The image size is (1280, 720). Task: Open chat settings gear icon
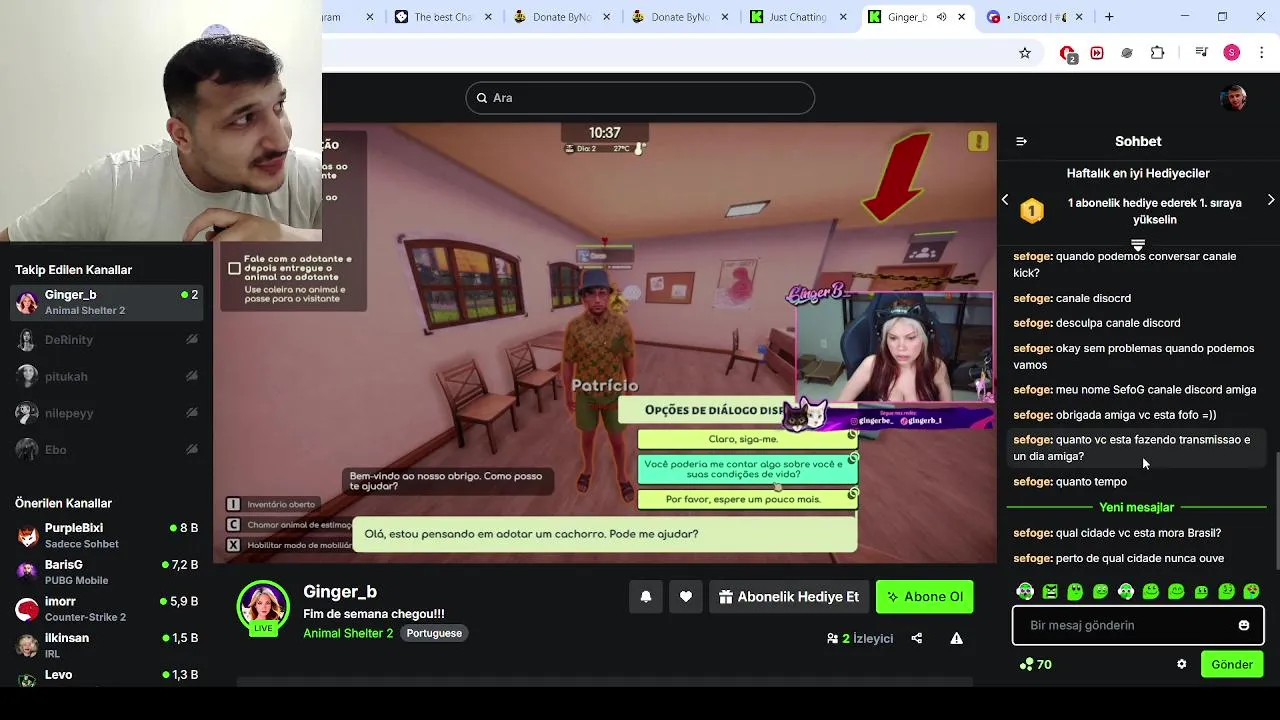[1181, 664]
